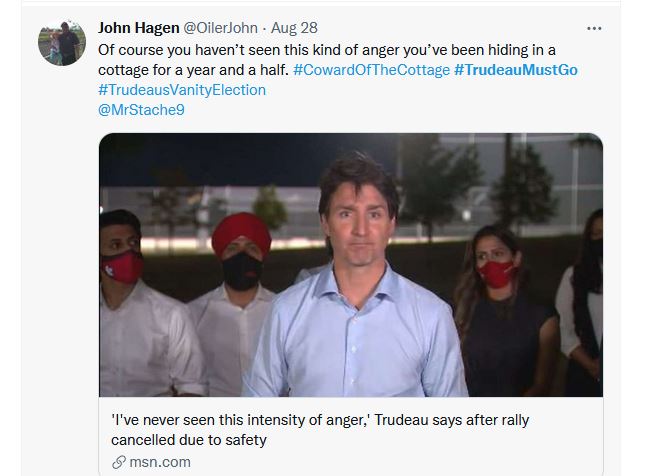Click the @OilerJohn handle
This screenshot has height=476, width=649.
220,28
